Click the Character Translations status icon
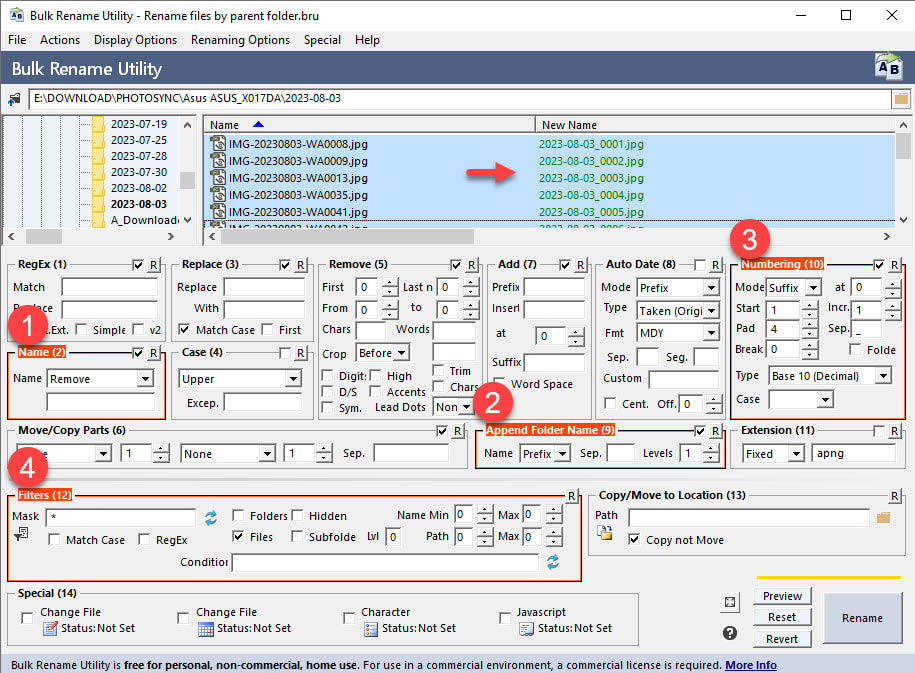 (371, 629)
